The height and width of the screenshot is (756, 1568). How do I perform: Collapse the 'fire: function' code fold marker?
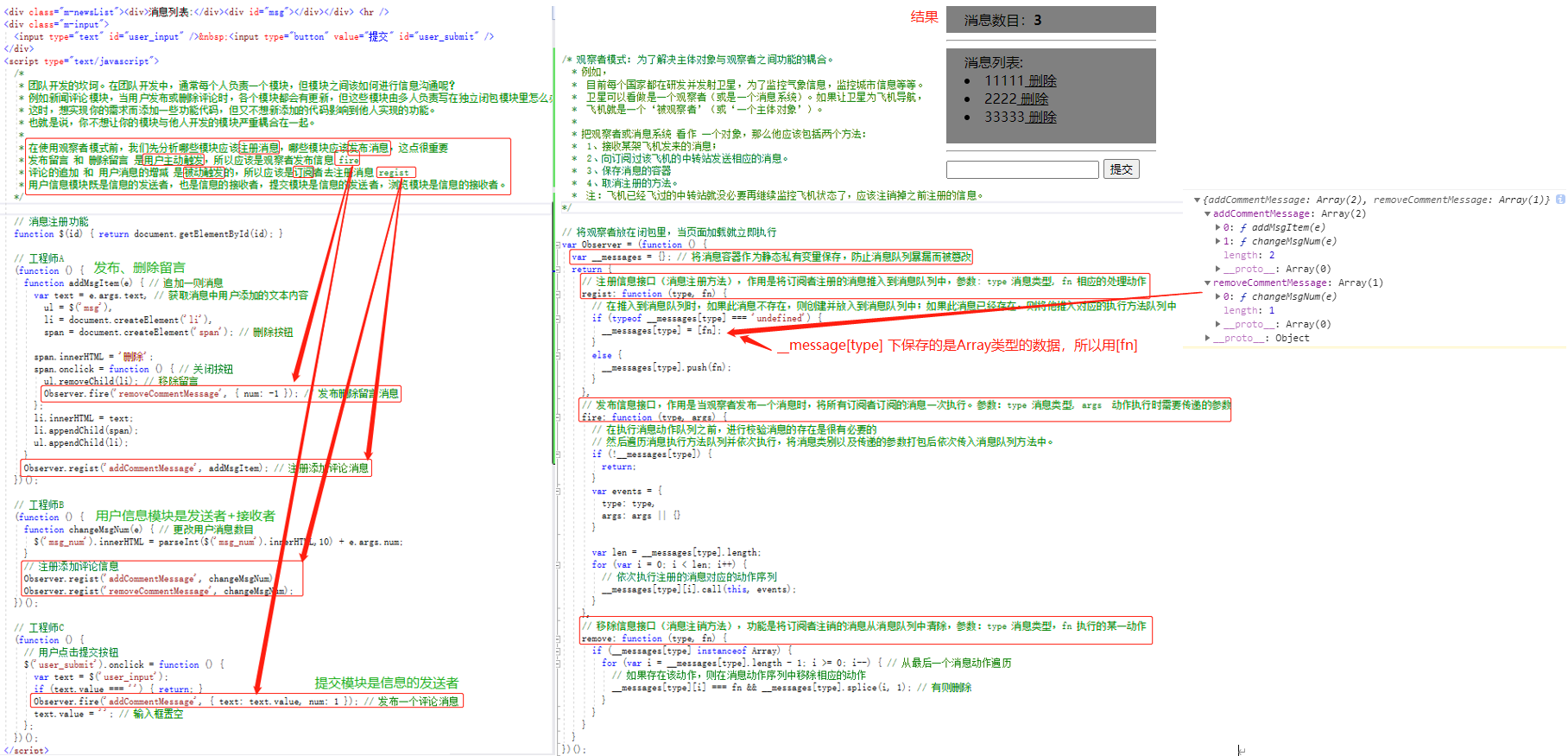(x=558, y=417)
